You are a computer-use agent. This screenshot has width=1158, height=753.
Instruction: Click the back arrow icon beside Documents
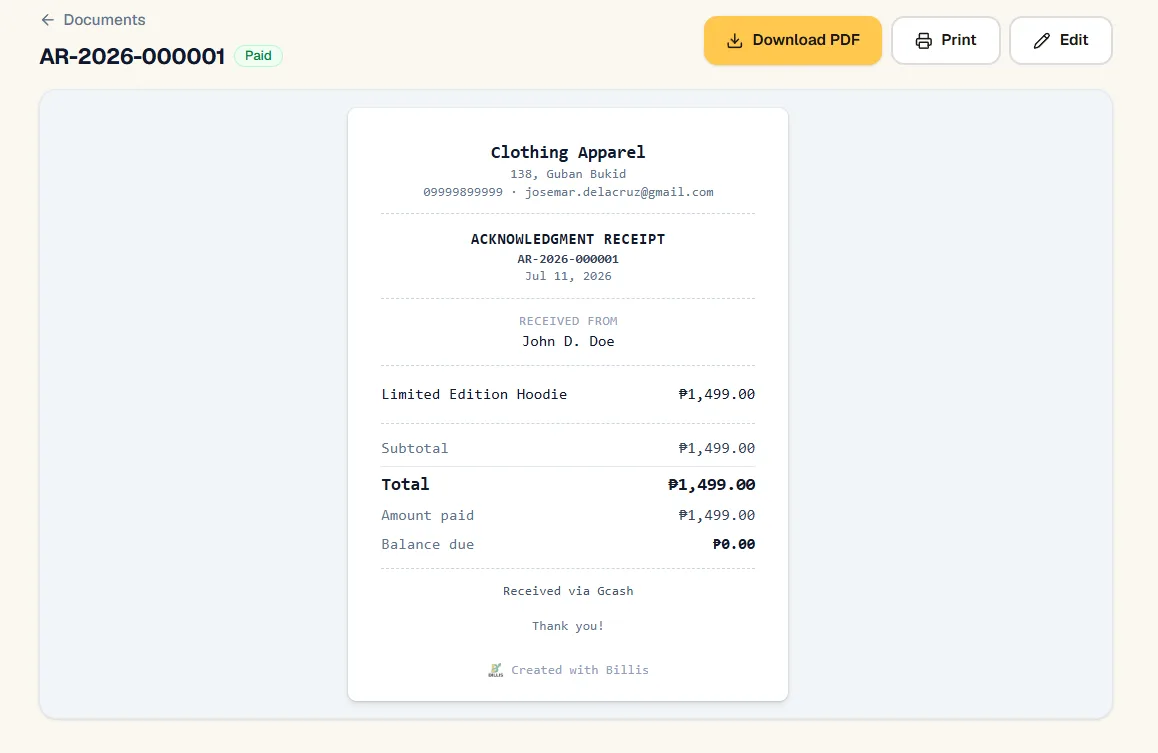point(48,20)
